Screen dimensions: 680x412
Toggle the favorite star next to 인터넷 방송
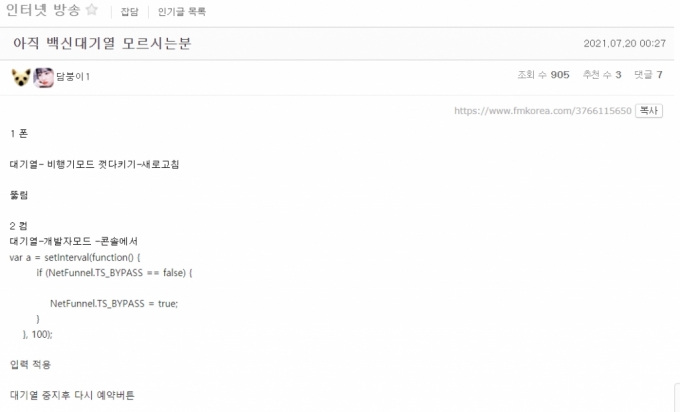point(92,10)
